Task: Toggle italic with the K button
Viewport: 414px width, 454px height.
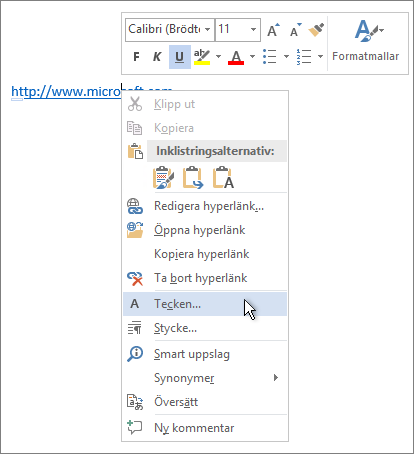Action: [x=157, y=57]
